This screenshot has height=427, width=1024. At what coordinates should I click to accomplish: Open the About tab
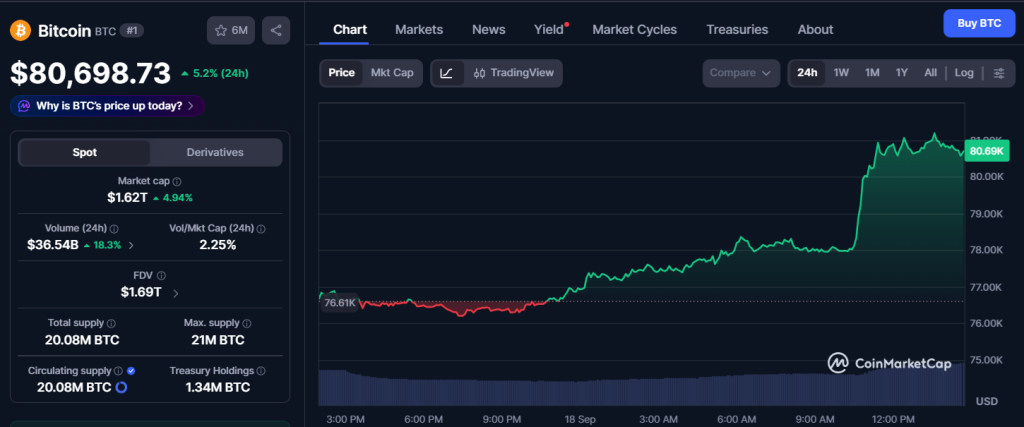(815, 29)
